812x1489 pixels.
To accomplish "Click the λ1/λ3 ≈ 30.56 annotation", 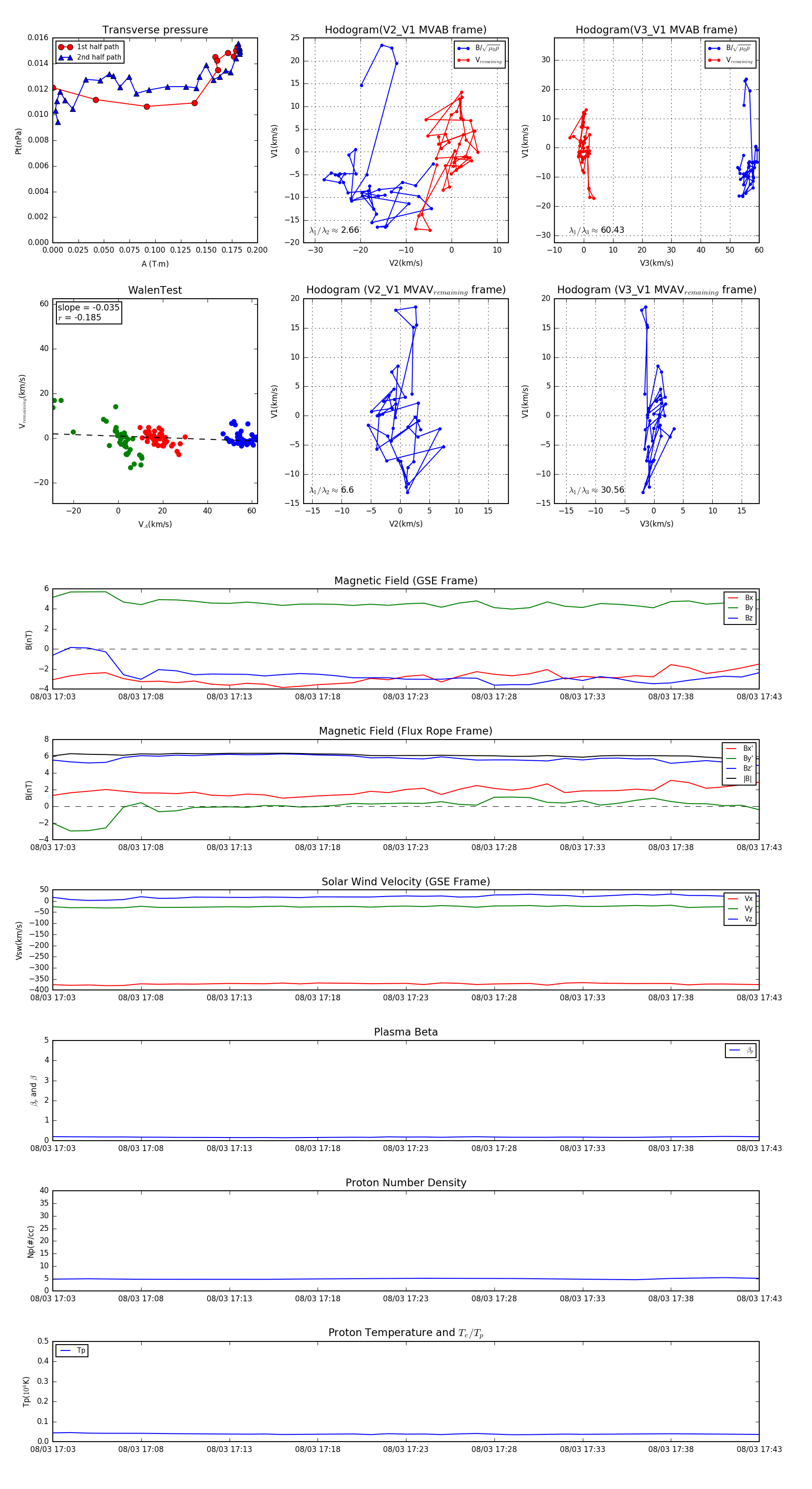I will 596,490.
